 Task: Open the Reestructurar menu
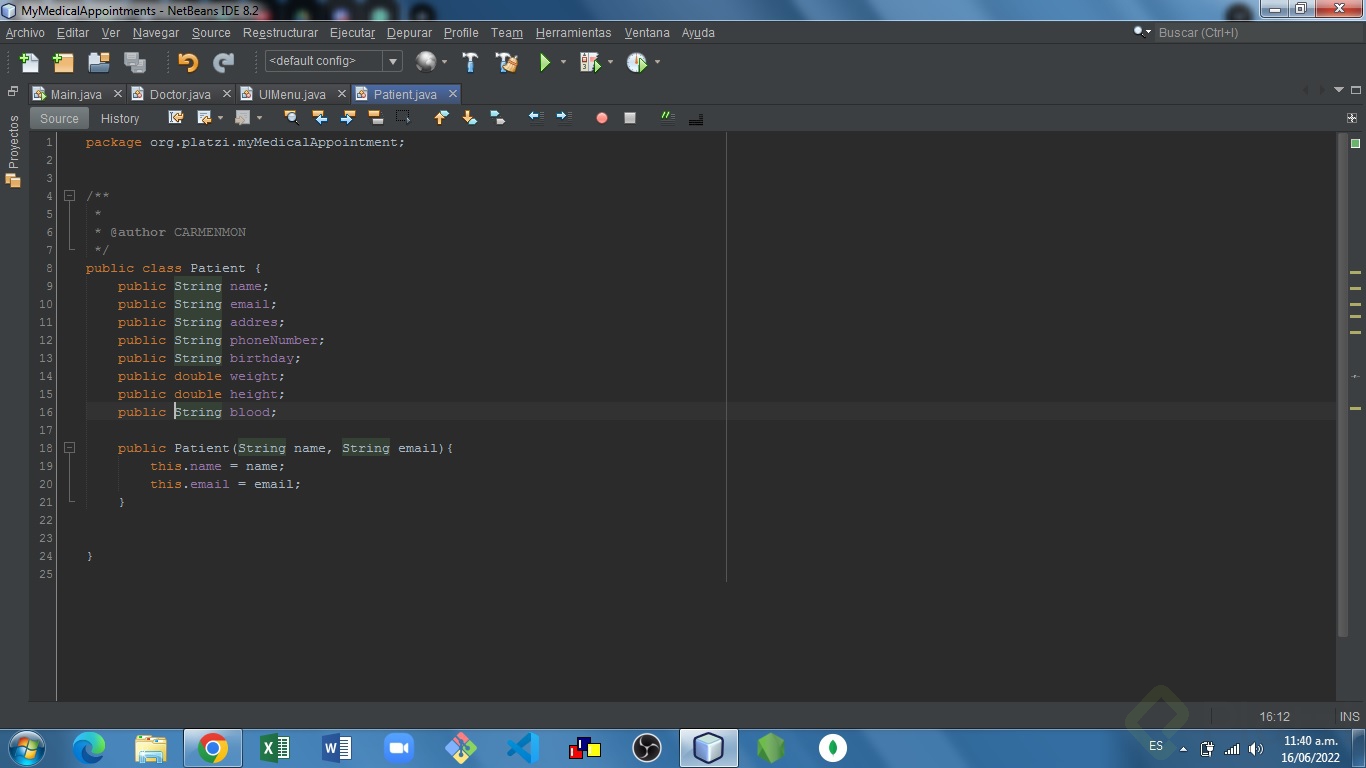click(x=280, y=33)
